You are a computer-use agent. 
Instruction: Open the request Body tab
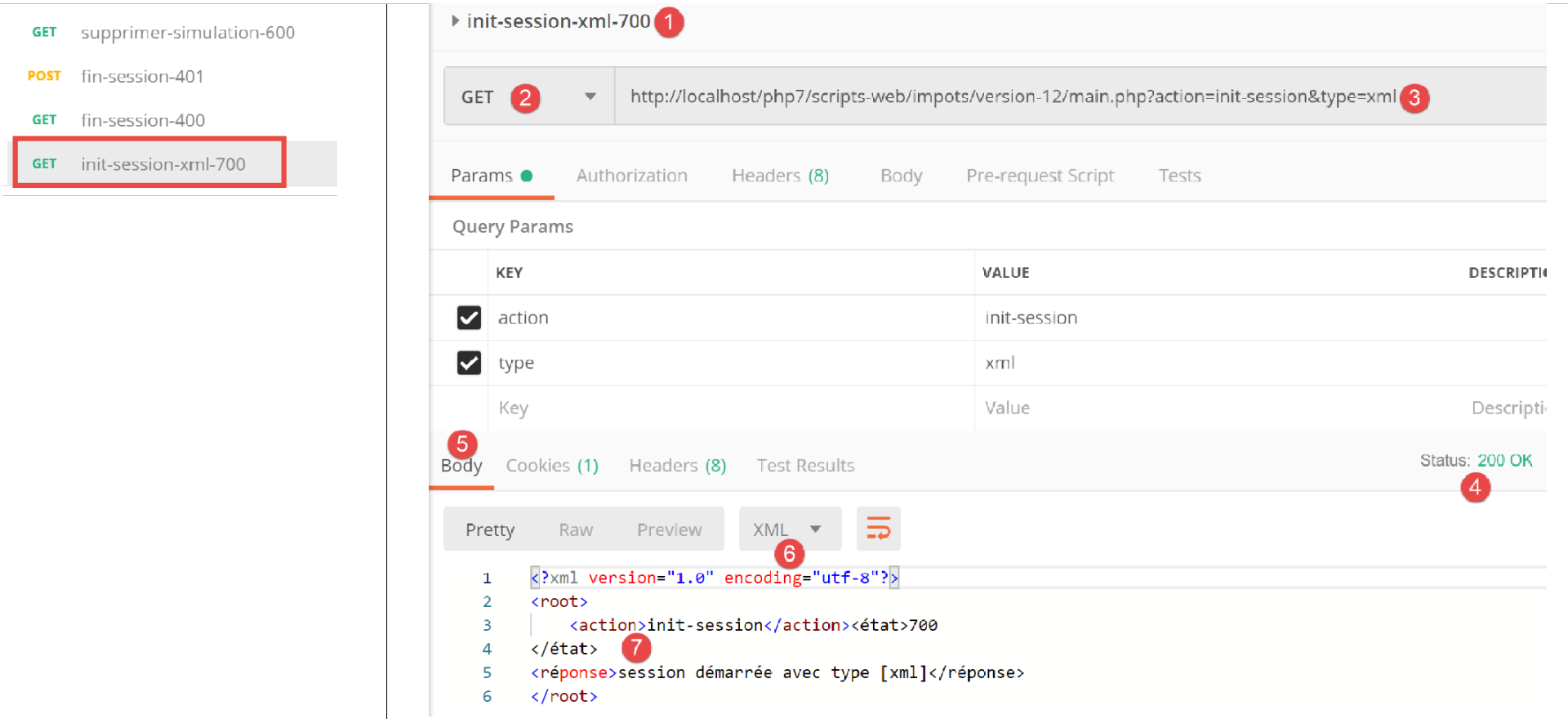901,176
